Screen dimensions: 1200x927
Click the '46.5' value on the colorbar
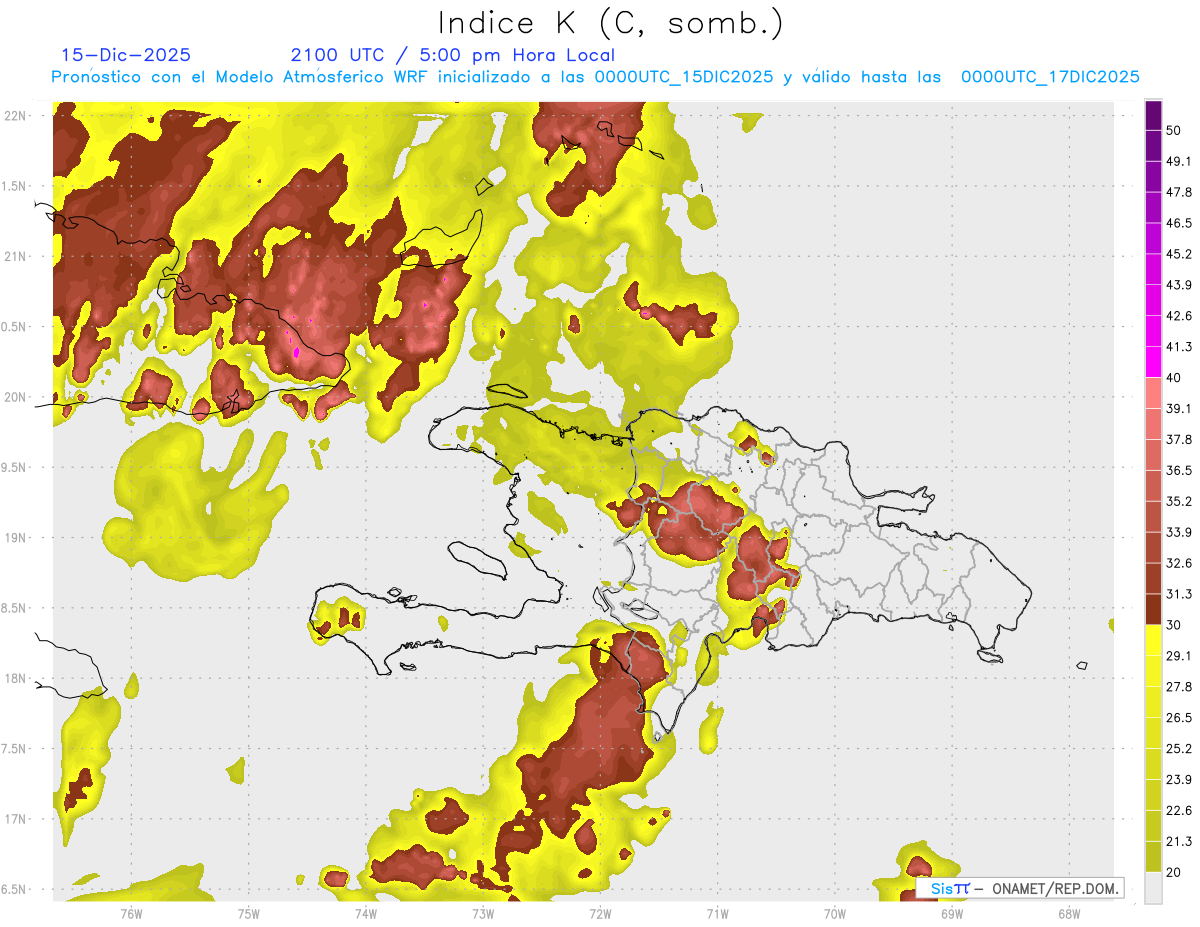coord(1180,223)
